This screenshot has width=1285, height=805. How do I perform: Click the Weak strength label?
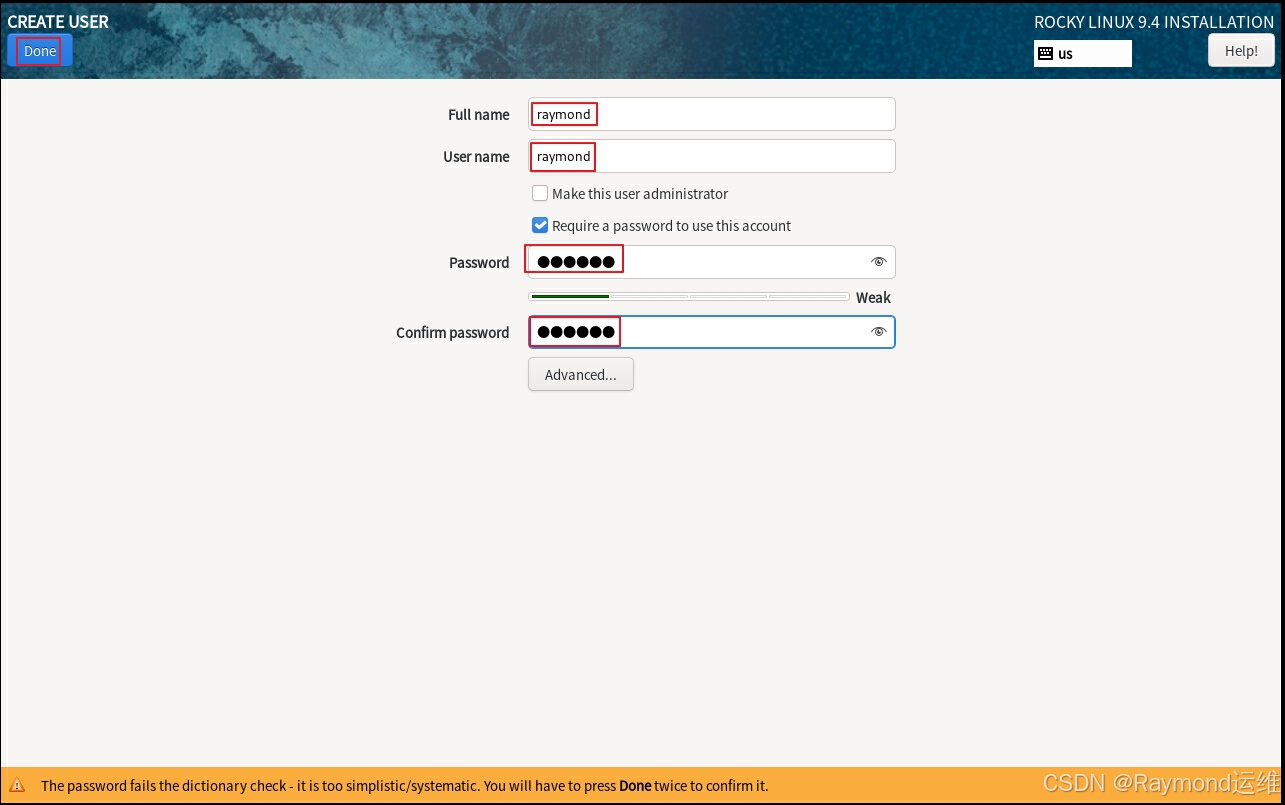pos(873,297)
